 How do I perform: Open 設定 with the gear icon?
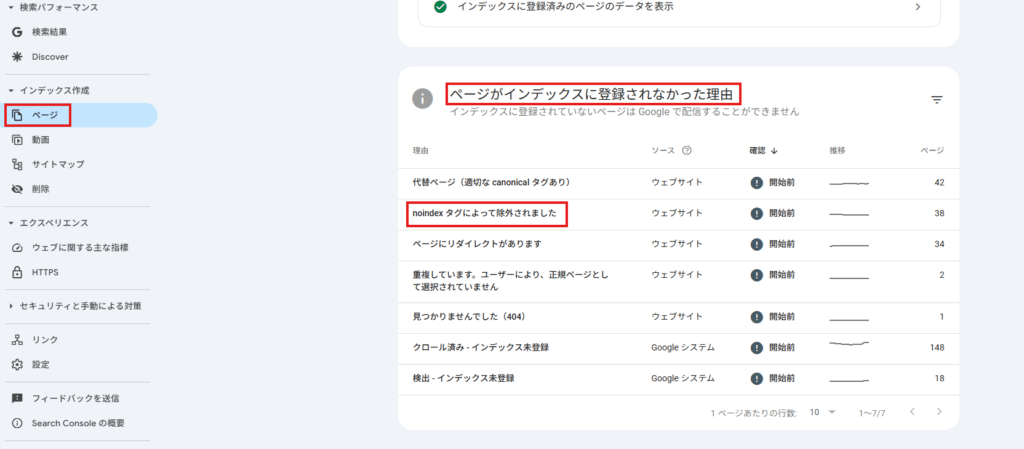[41, 365]
